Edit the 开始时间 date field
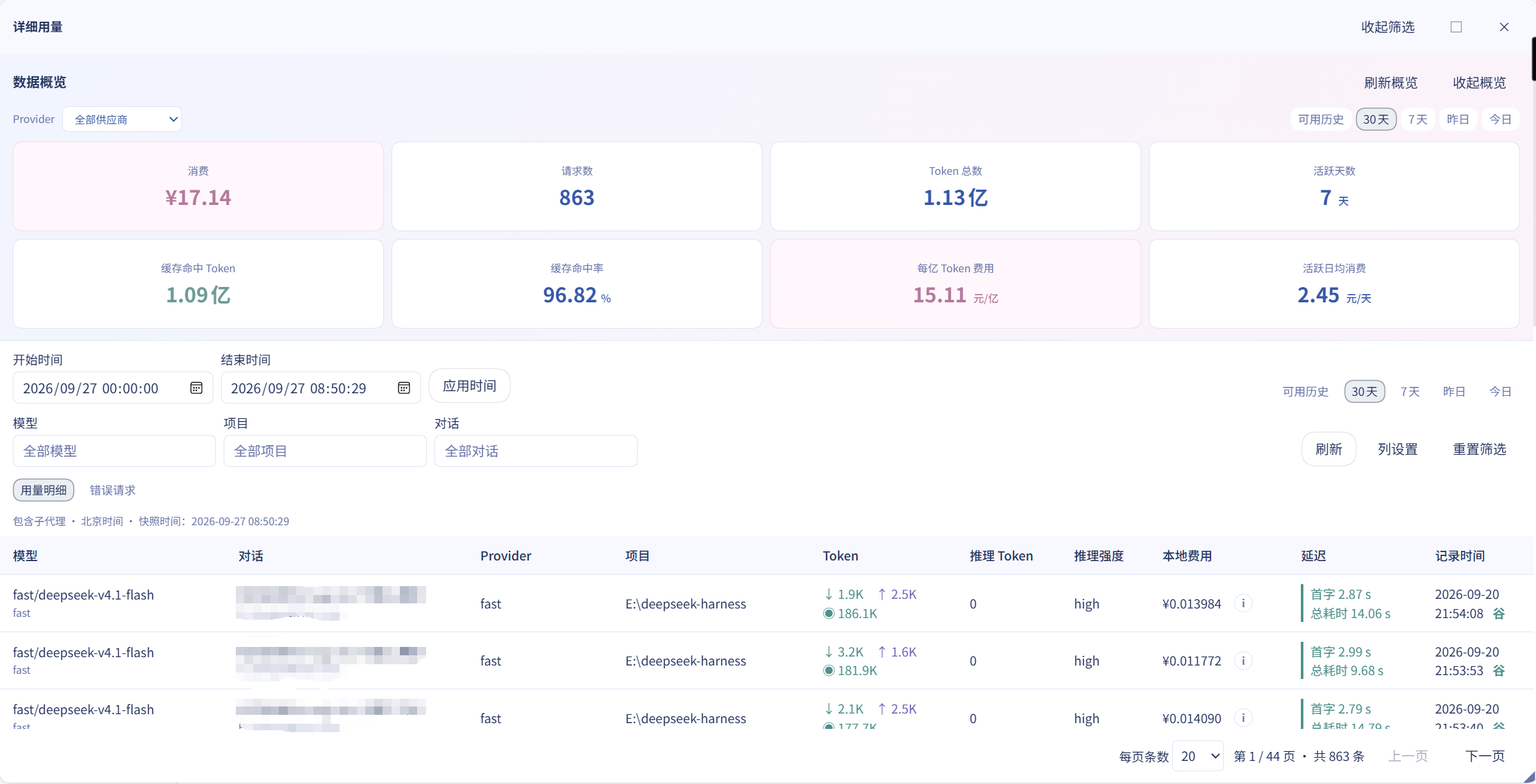The image size is (1536, 784). [x=113, y=388]
